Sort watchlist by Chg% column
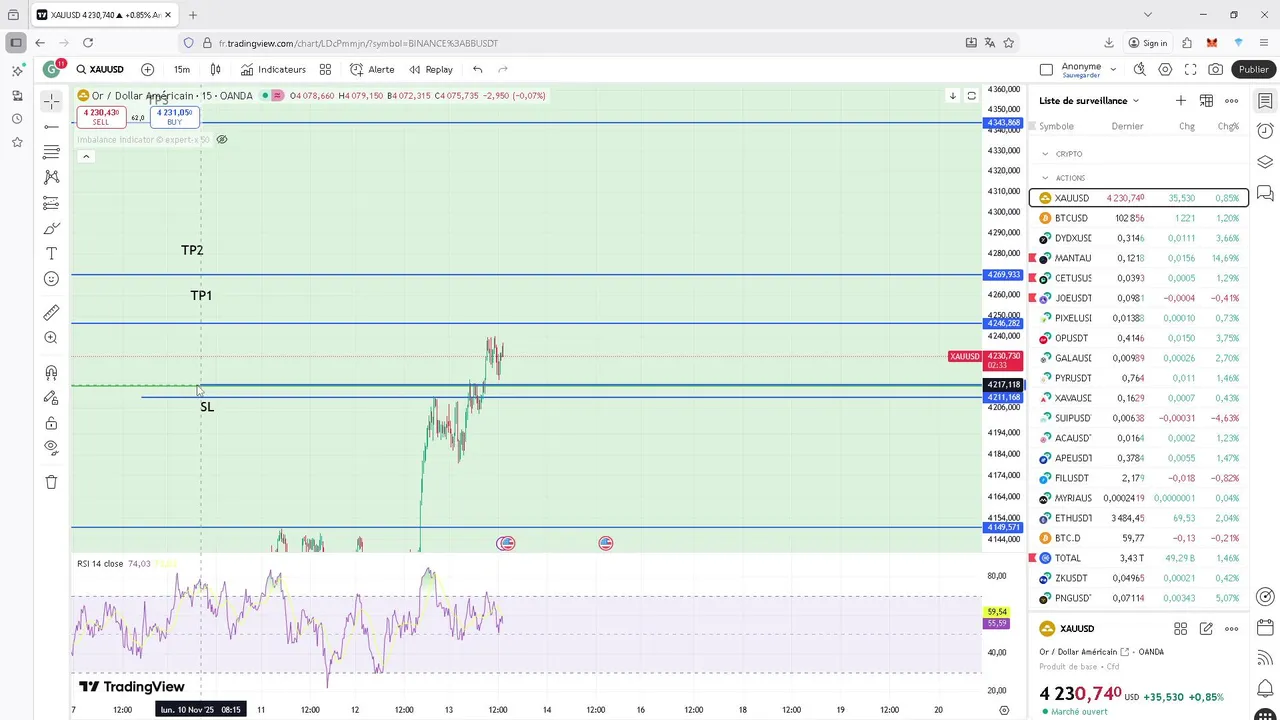Viewport: 1280px width, 720px height. click(1228, 126)
